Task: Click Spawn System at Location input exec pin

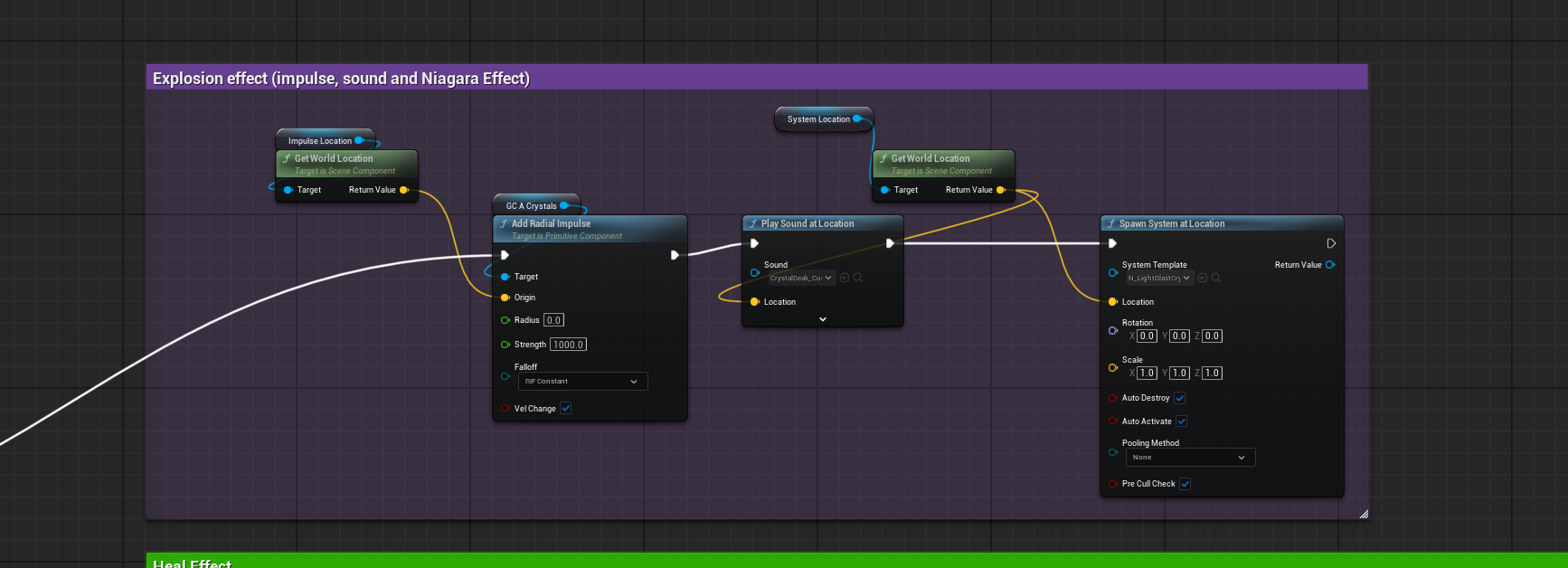Action: 1112,243
